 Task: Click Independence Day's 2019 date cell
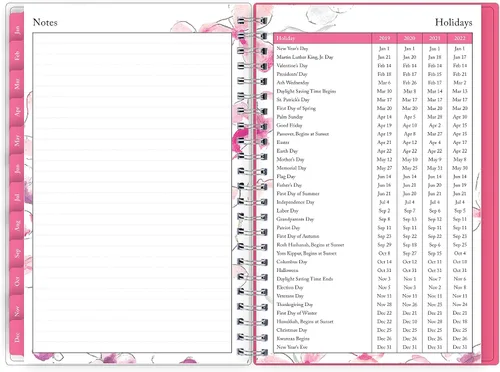(x=384, y=202)
